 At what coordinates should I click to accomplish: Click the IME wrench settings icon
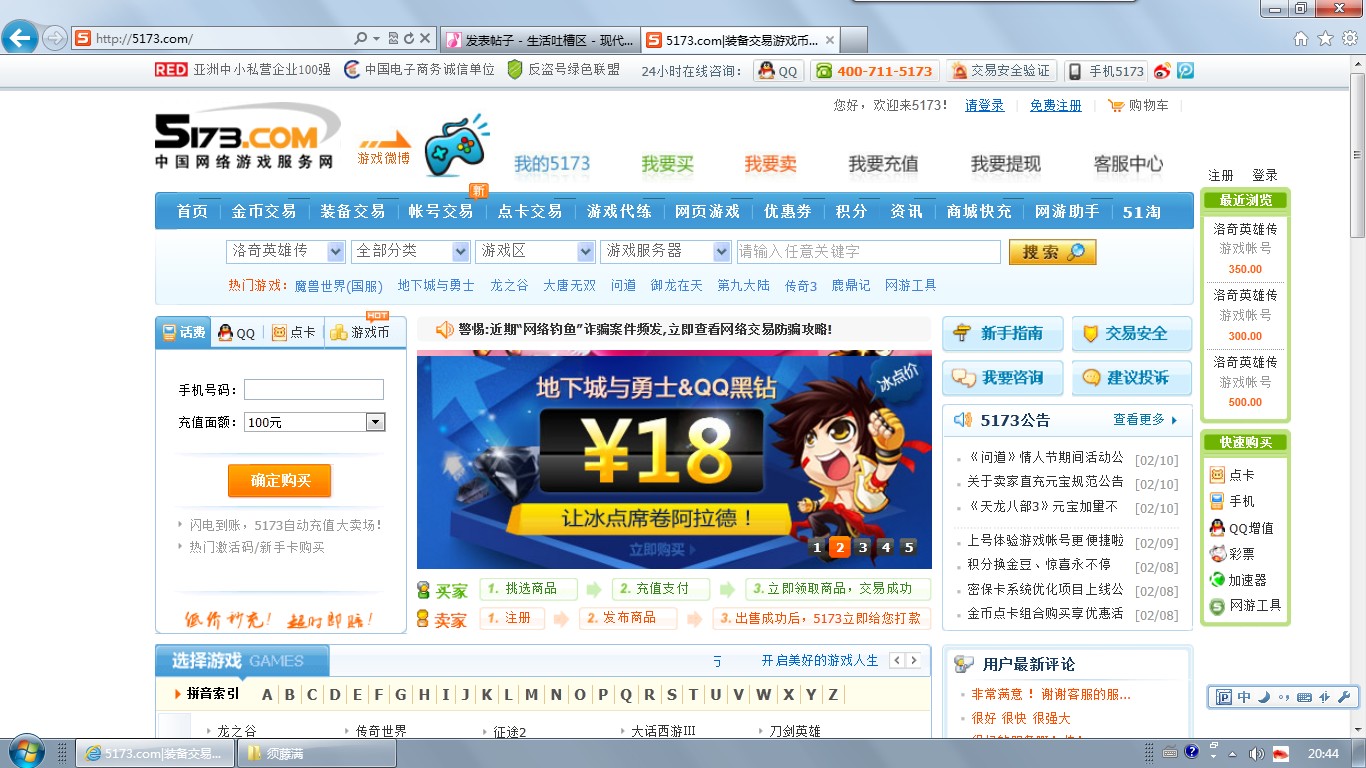[x=1344, y=697]
